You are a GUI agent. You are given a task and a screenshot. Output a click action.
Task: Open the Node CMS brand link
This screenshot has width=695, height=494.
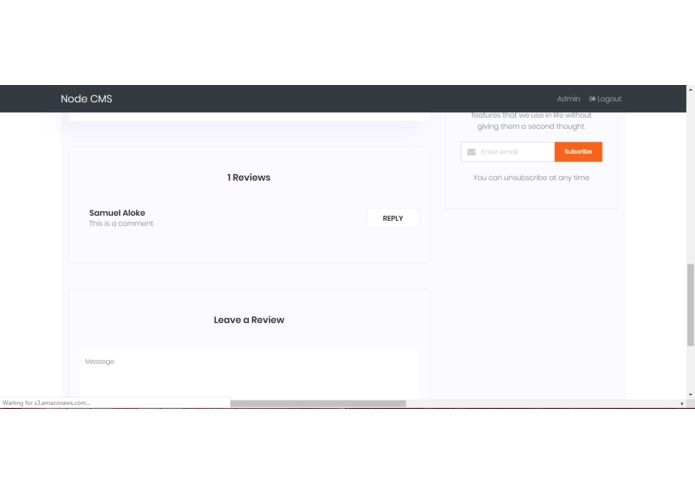(86, 99)
